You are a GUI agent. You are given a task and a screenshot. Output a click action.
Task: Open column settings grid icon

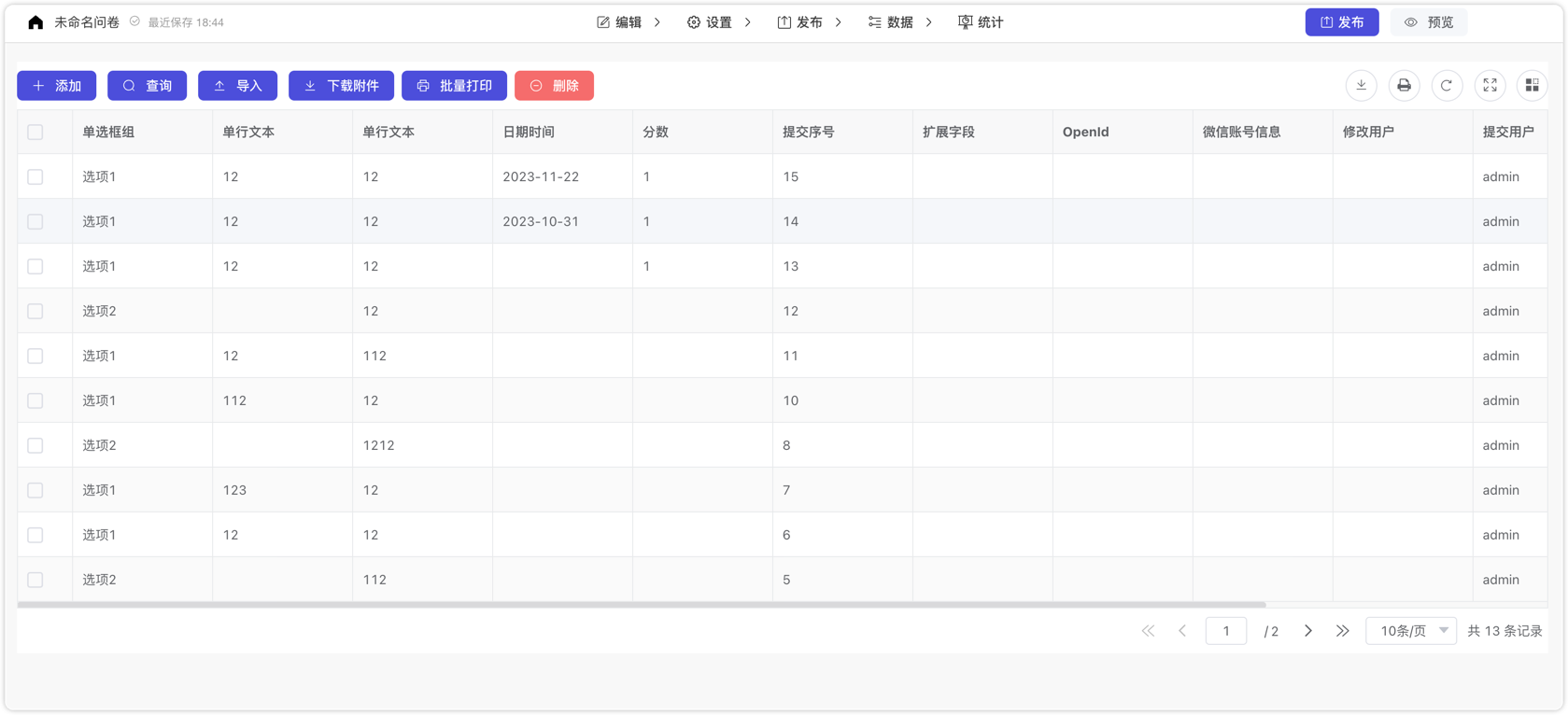point(1532,86)
